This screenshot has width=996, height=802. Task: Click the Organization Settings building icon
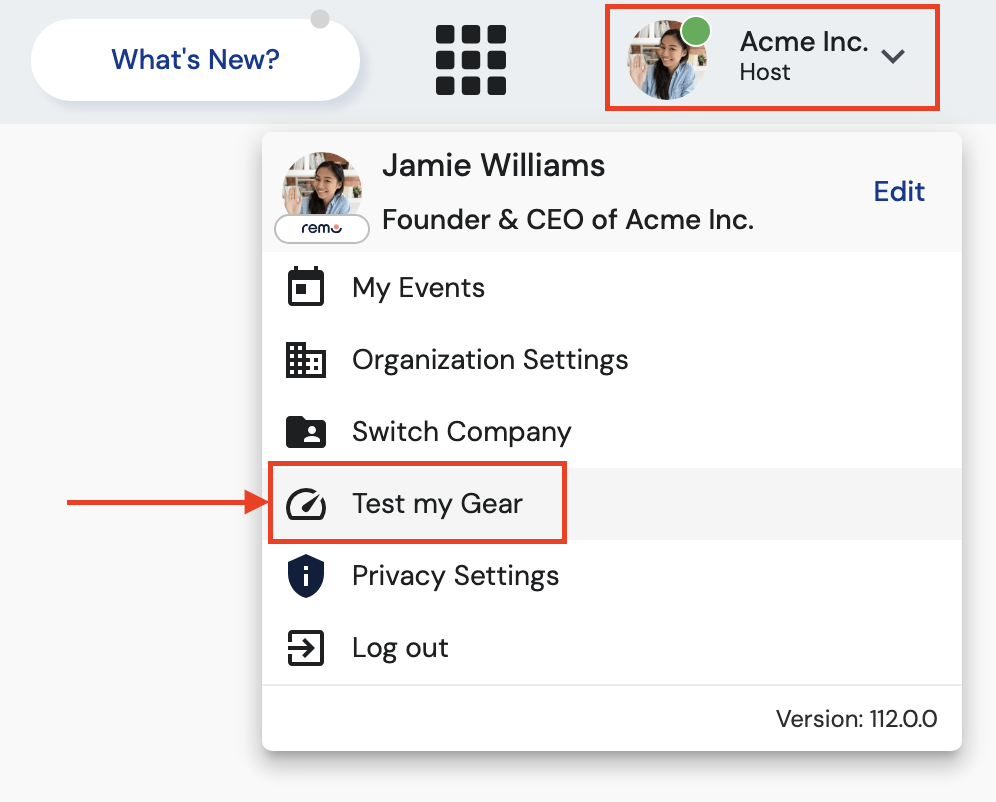click(306, 359)
